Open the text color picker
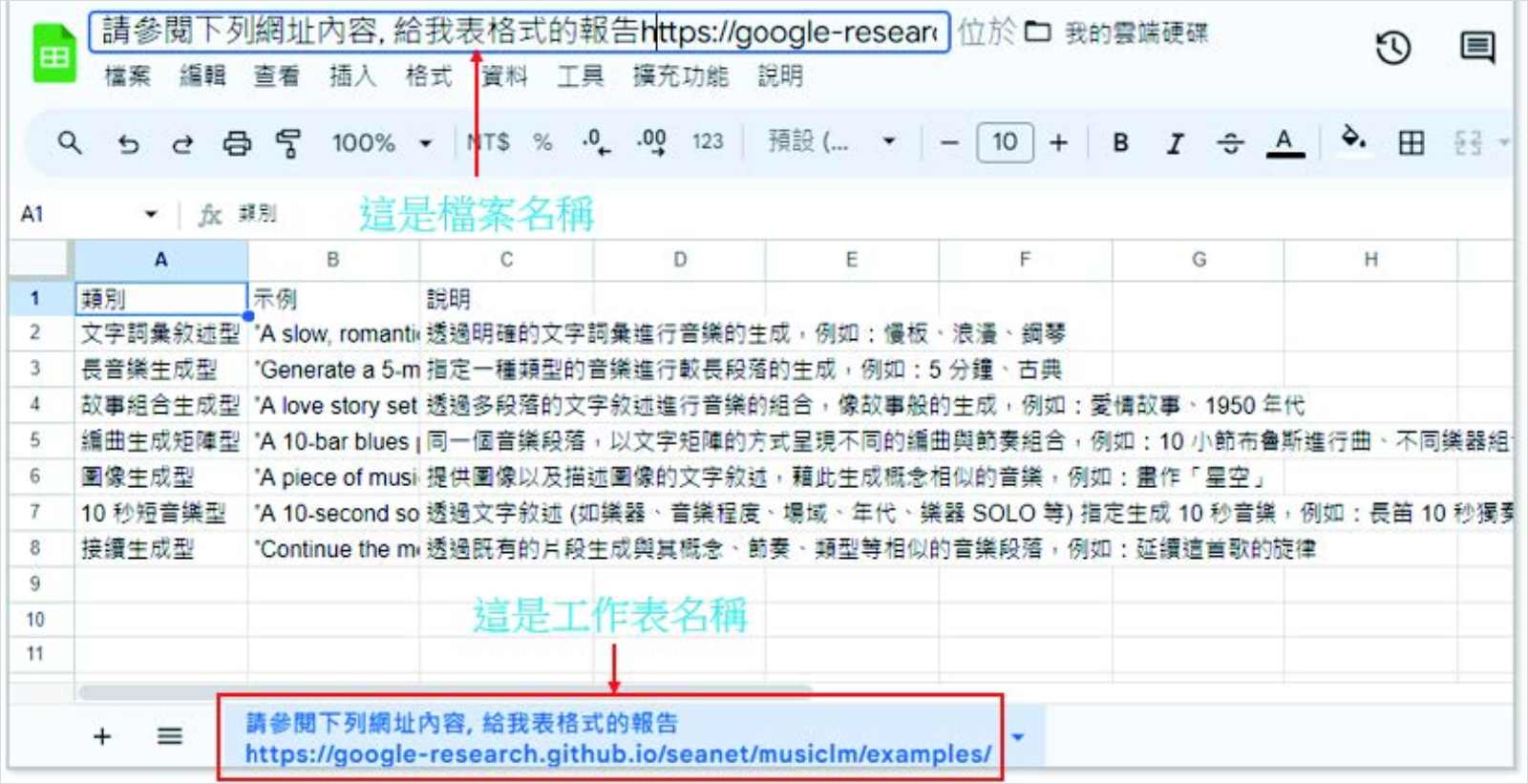 [x=1284, y=143]
